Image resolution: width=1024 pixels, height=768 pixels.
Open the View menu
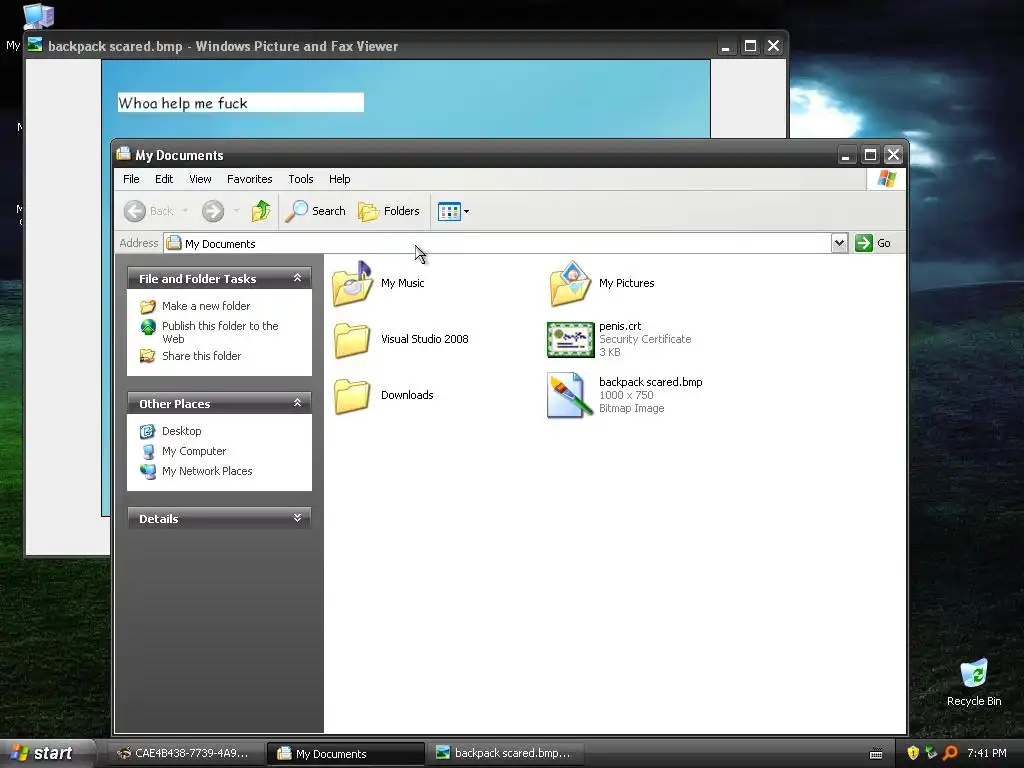click(200, 179)
